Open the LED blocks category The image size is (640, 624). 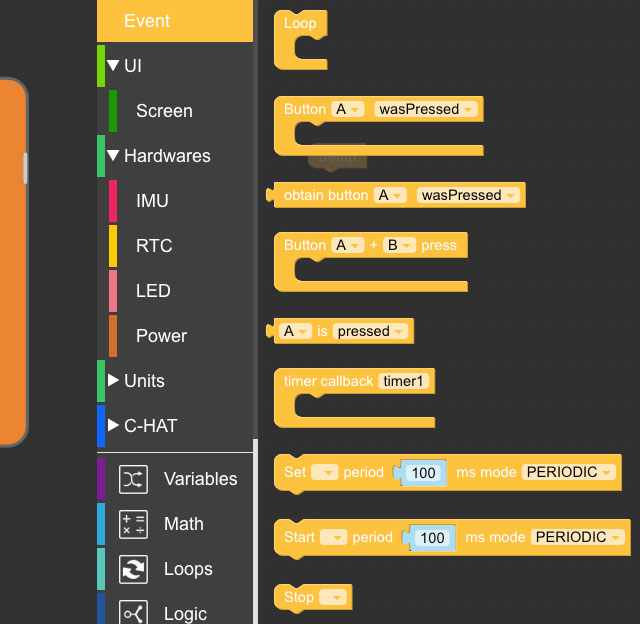pyautogui.click(x=153, y=291)
